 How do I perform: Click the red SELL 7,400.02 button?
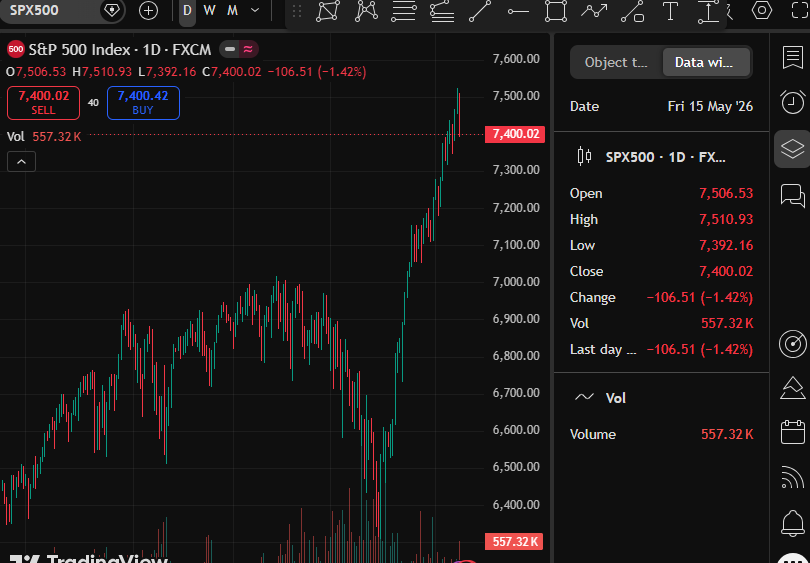pyautogui.click(x=43, y=103)
